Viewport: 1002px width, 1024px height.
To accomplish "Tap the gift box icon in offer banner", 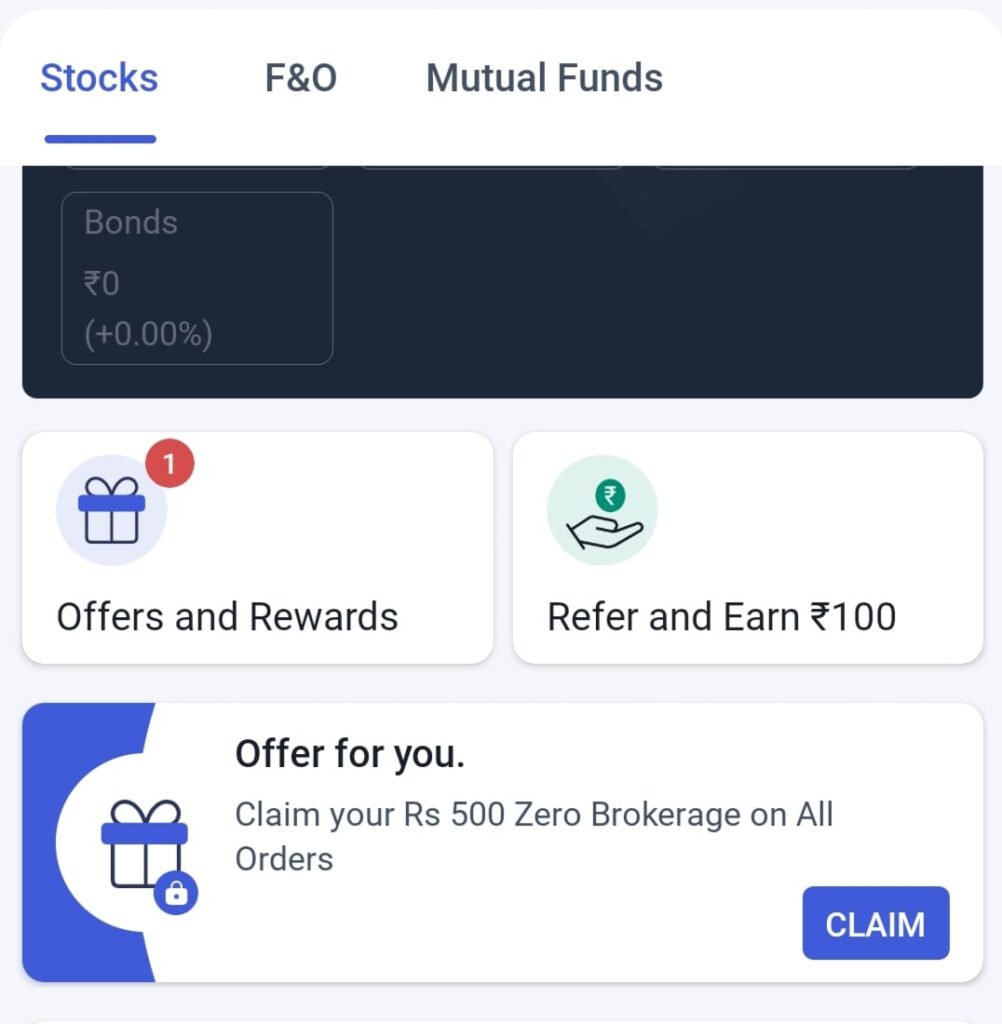I will coord(144,844).
